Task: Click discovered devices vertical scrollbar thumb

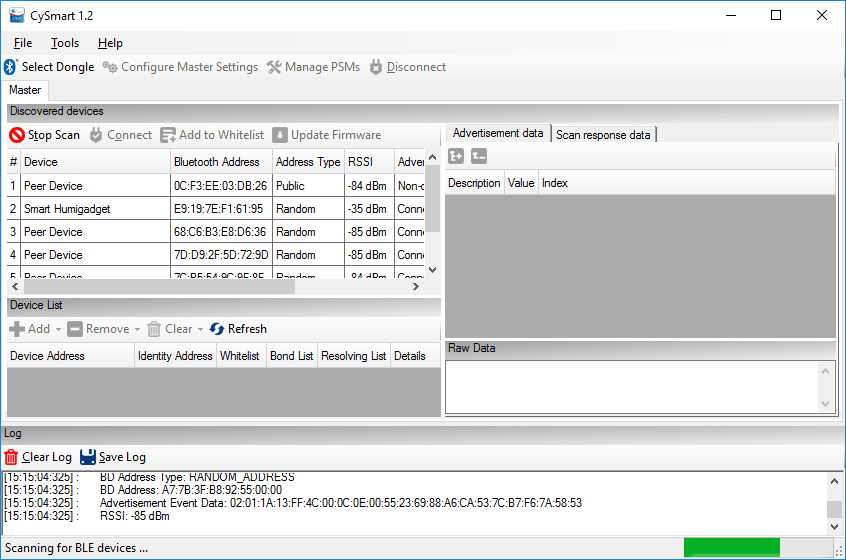Action: pos(432,200)
